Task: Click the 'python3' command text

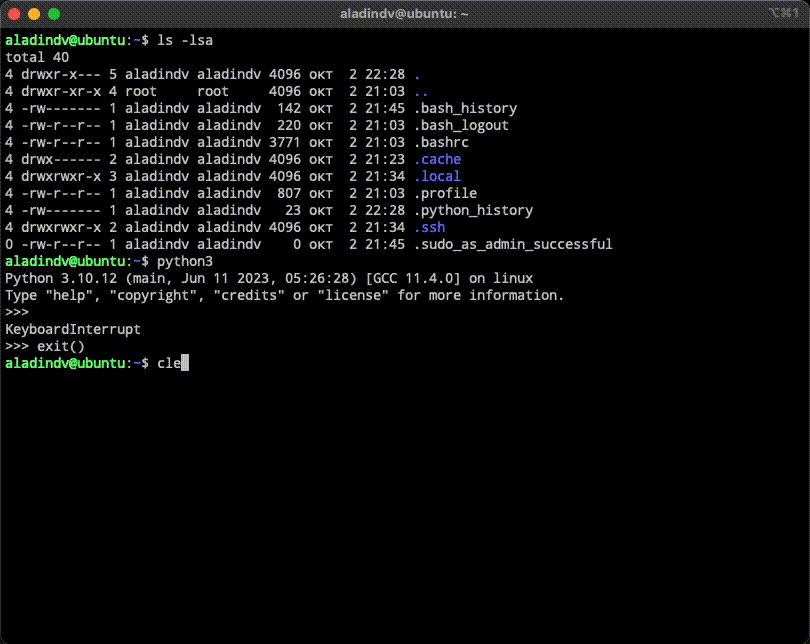Action: [x=185, y=261]
